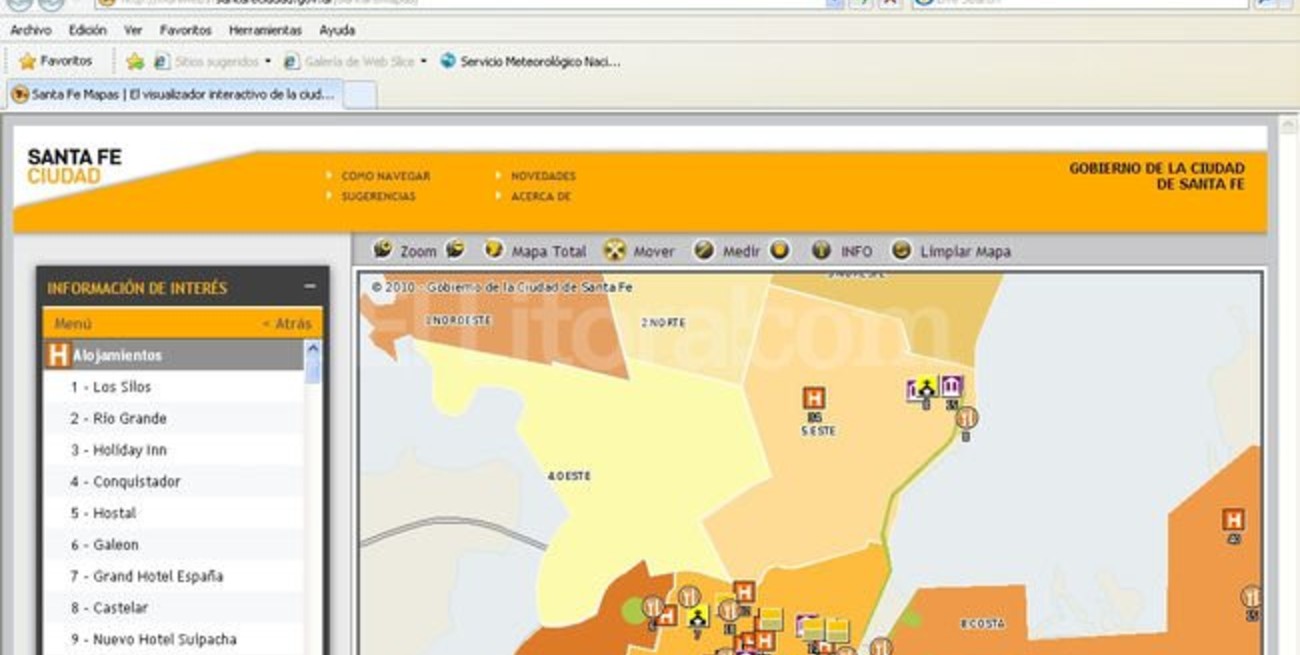1300x655 pixels.
Task: Open the Herramientas menu
Action: pos(266,30)
